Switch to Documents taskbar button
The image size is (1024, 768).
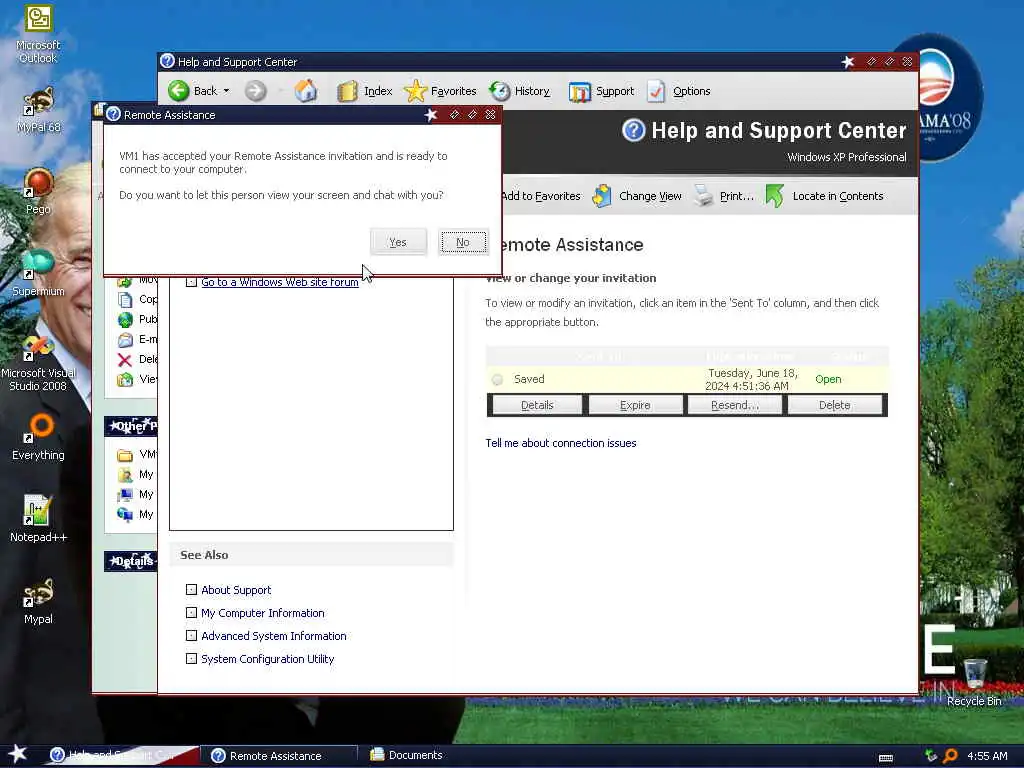407,755
